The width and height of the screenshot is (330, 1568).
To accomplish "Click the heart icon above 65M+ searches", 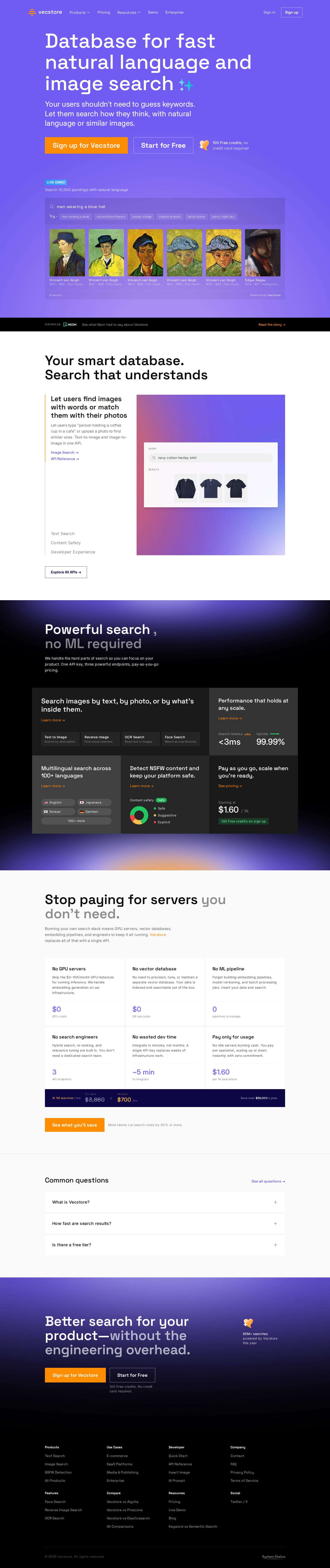I will 248,1323.
